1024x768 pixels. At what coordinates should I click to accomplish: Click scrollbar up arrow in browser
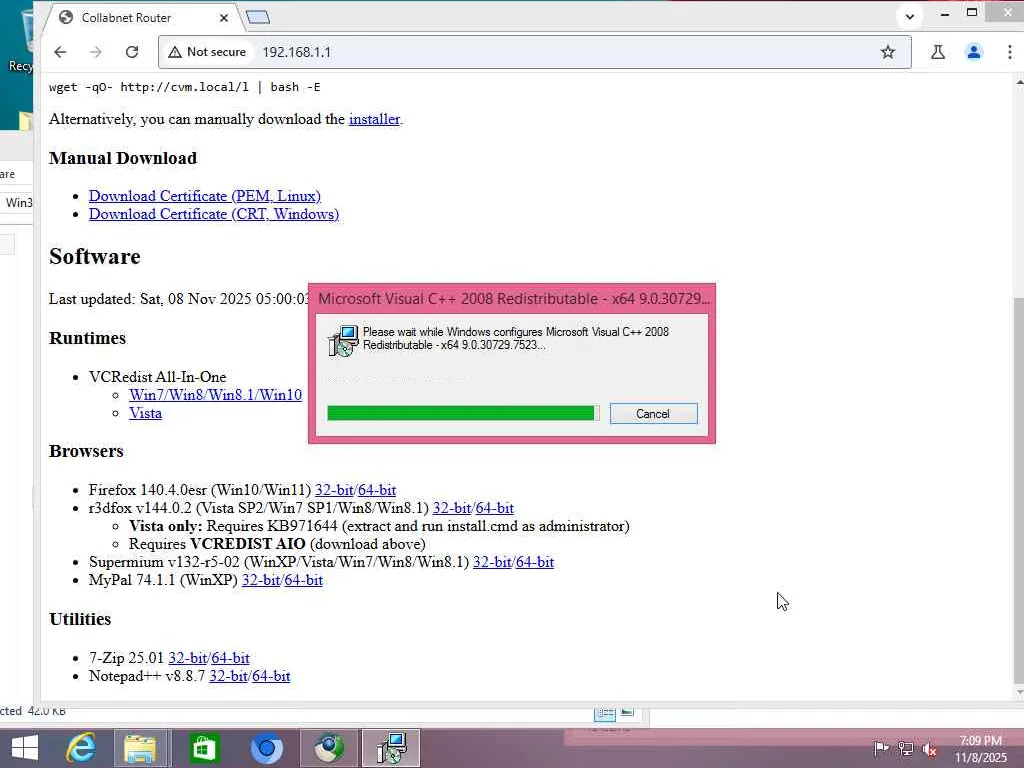point(1019,82)
